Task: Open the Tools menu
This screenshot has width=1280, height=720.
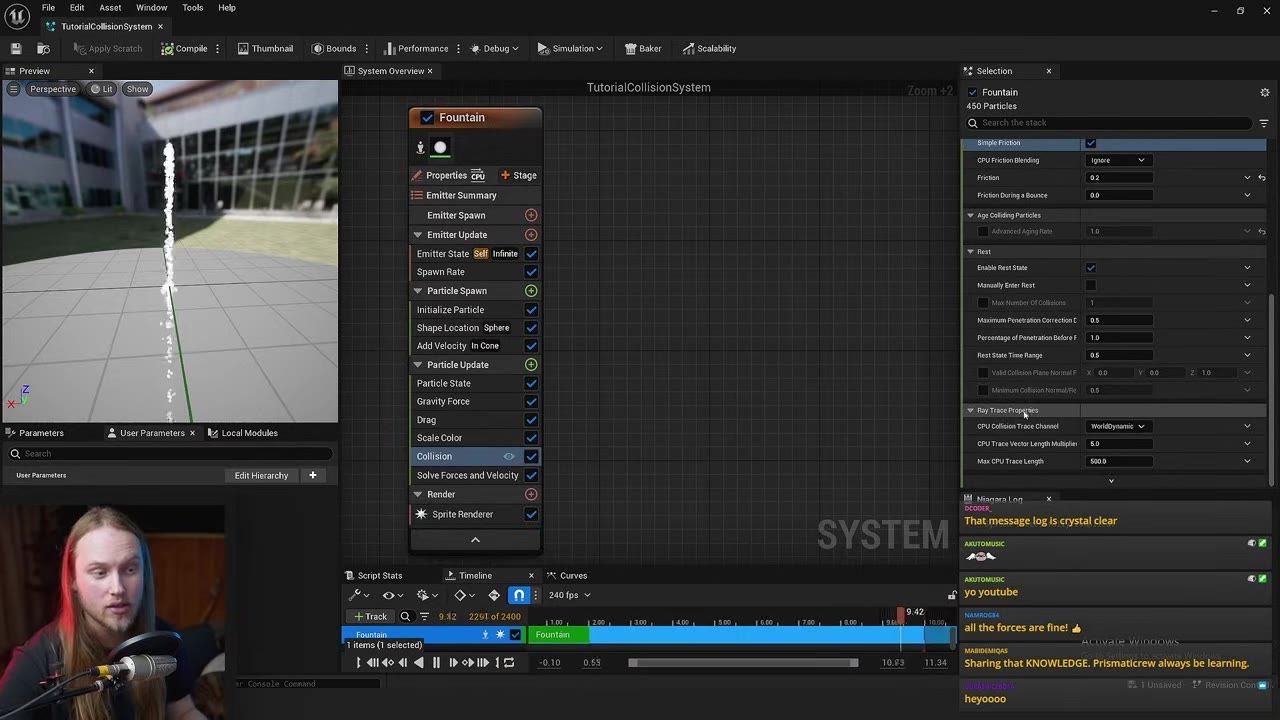Action: (193, 8)
